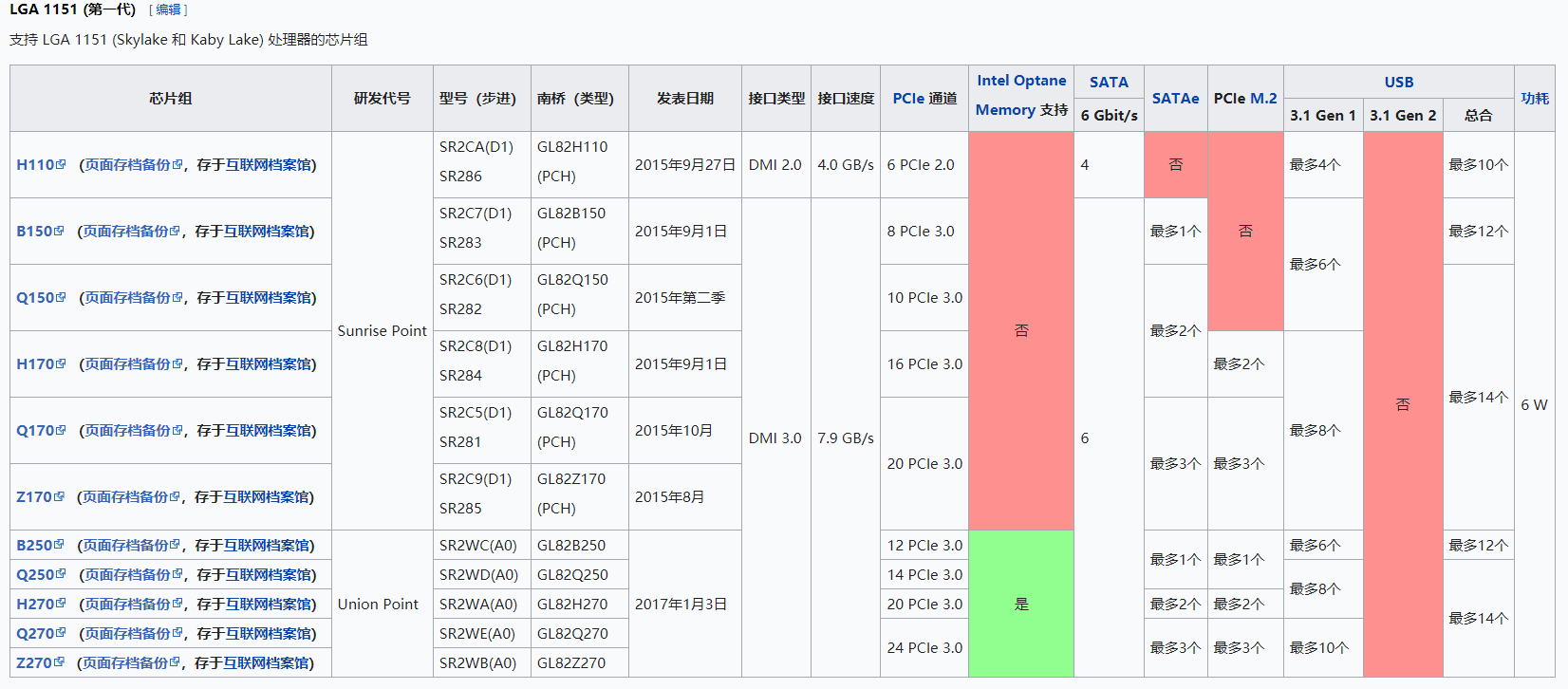Select the DMI 3.0 interface cell
This screenshot has height=689, width=1568.
tap(776, 438)
